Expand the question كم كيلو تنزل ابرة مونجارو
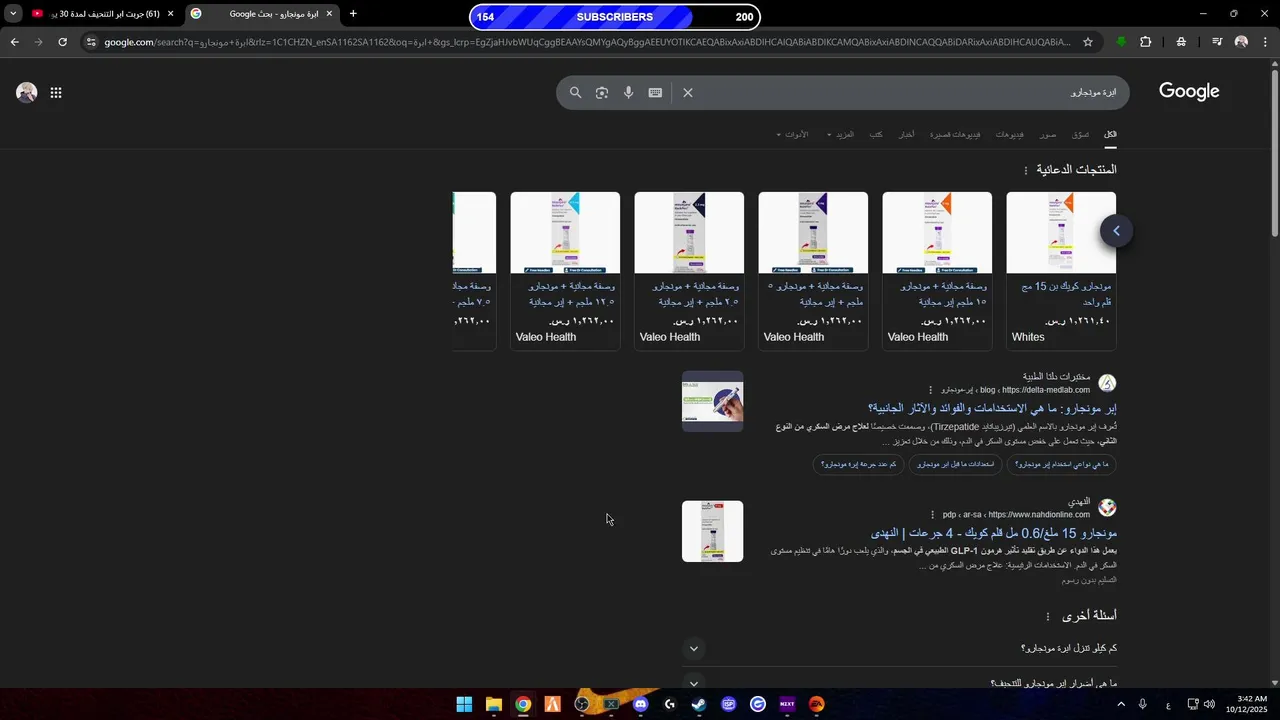Viewport: 1280px width, 720px height. (x=900, y=649)
